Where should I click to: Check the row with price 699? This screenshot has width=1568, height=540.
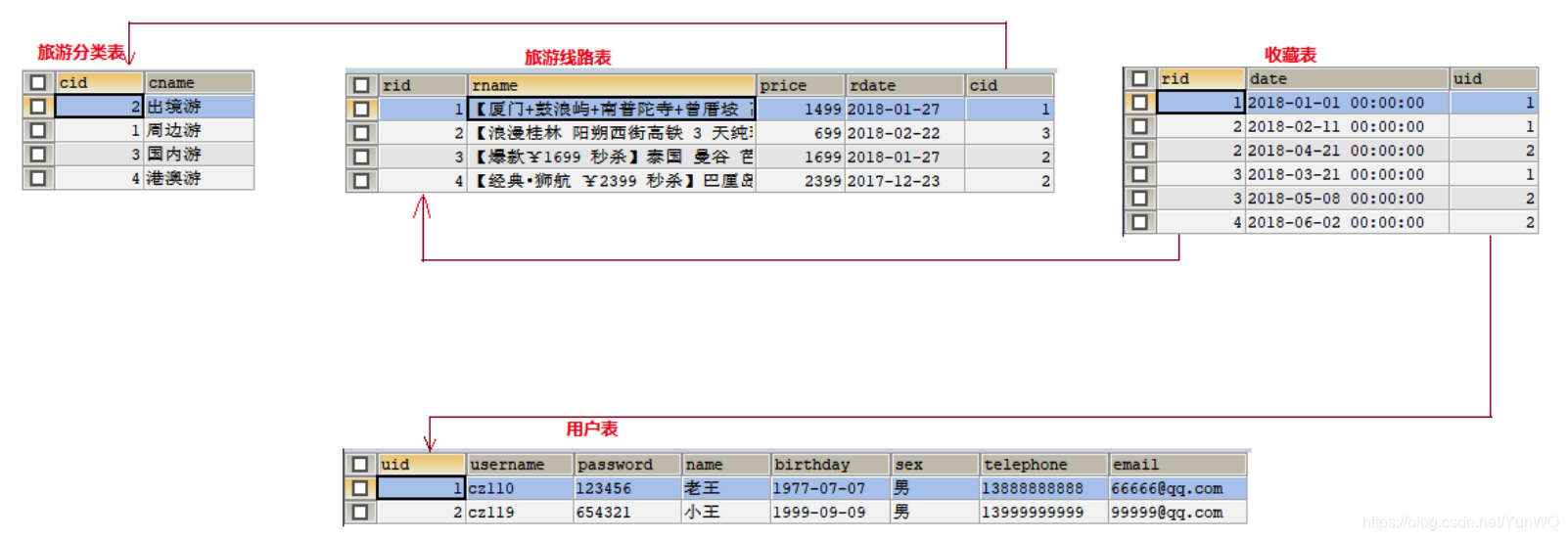pyautogui.click(x=361, y=133)
